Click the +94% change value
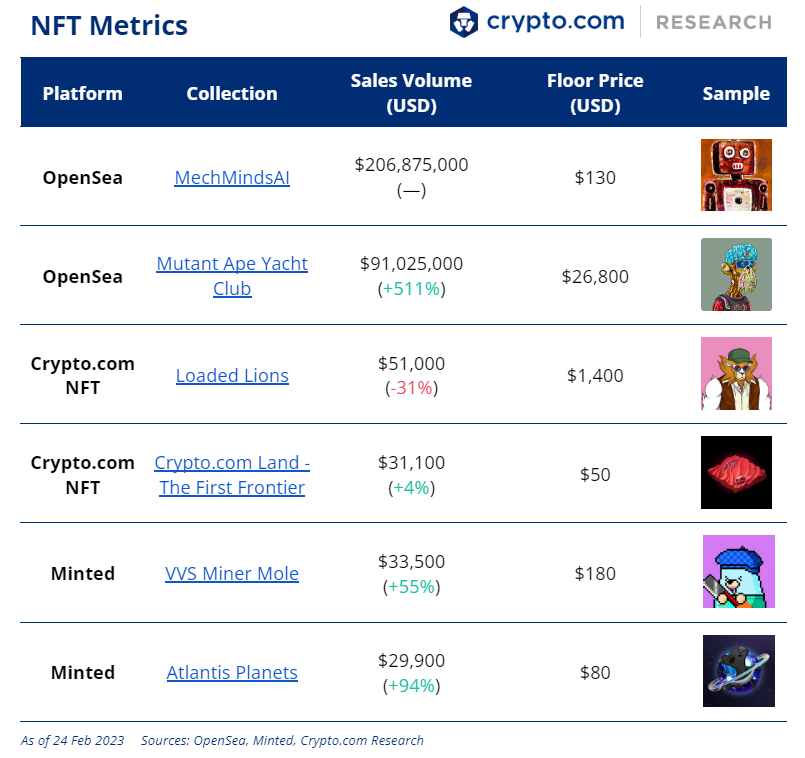805x758 pixels. [x=411, y=686]
